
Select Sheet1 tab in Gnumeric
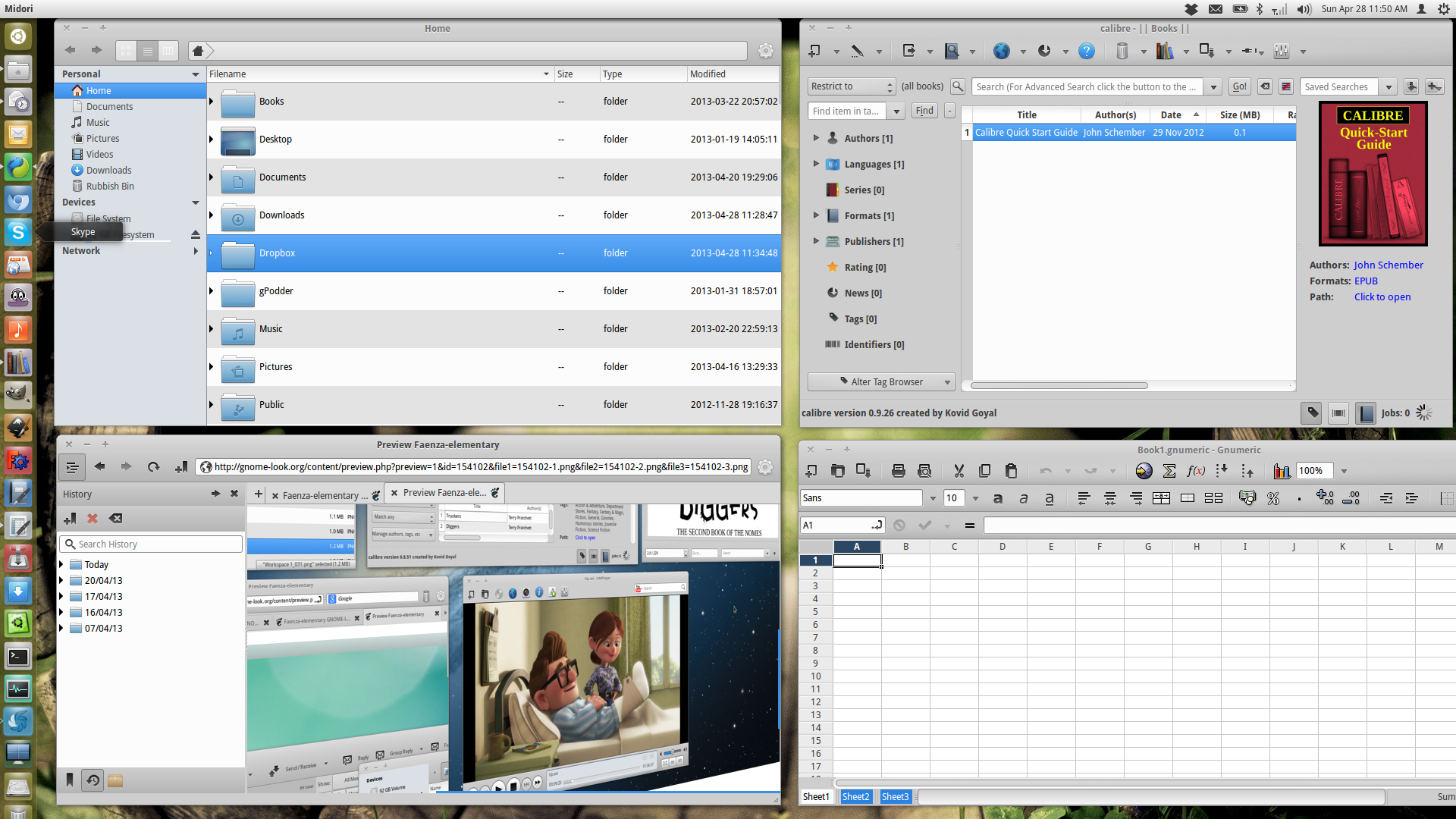pyautogui.click(x=817, y=796)
